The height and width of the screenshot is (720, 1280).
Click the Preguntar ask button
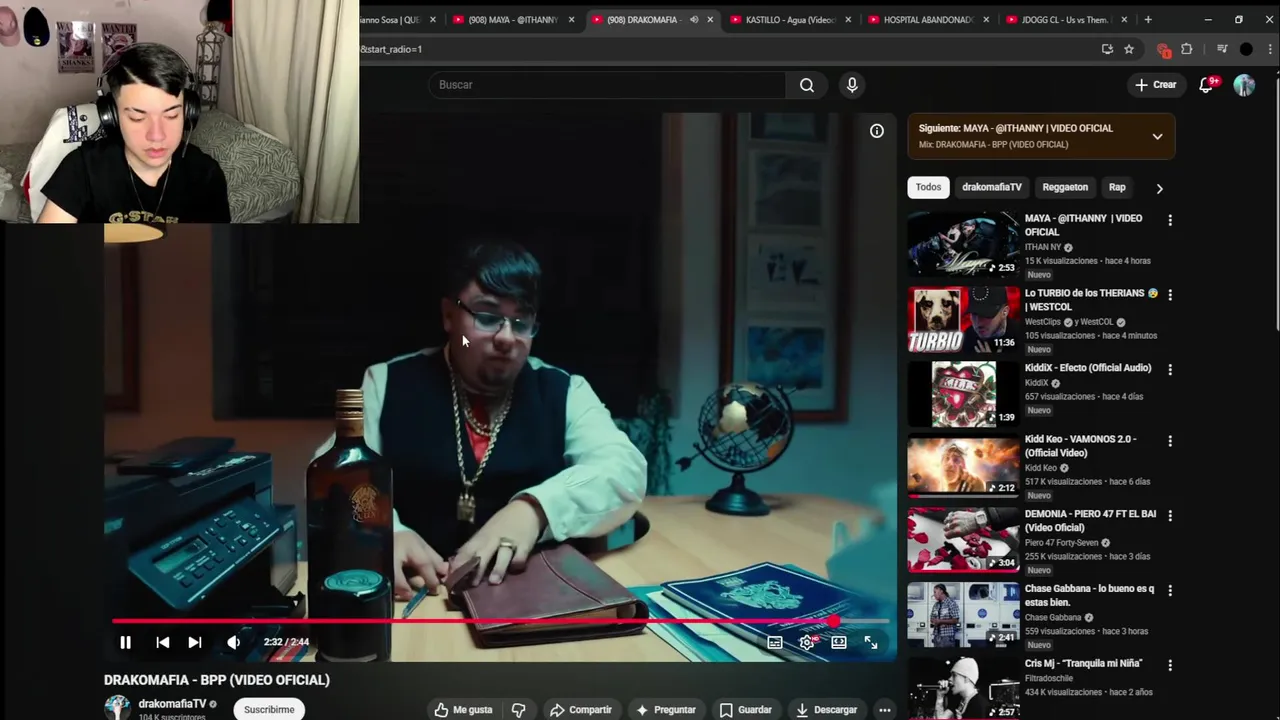[666, 710]
